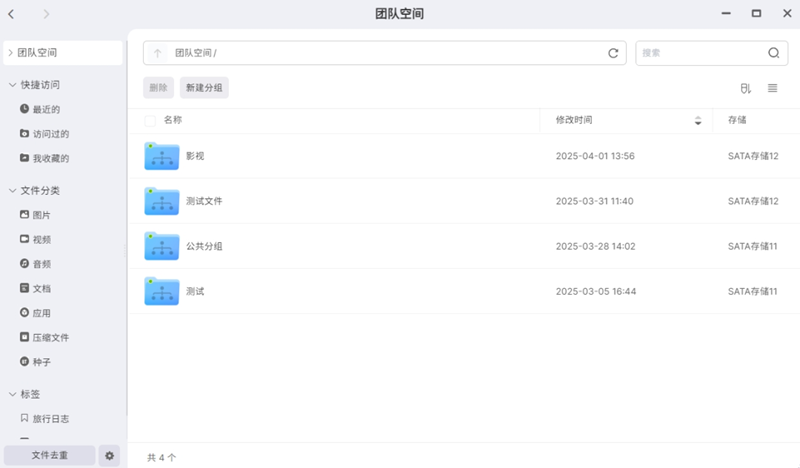Show 种子 file category
This screenshot has height=468, width=800.
coord(35,362)
